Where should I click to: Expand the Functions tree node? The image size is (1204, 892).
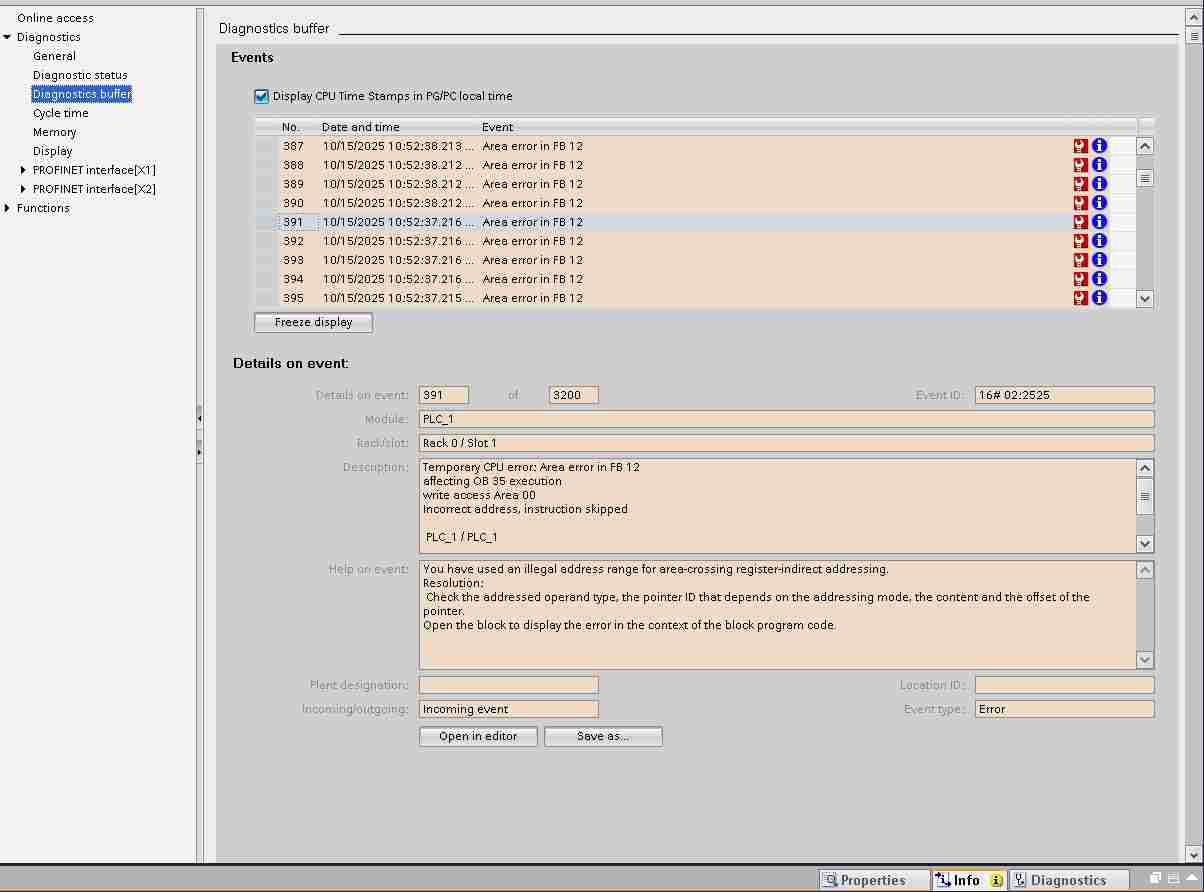(x=8, y=208)
